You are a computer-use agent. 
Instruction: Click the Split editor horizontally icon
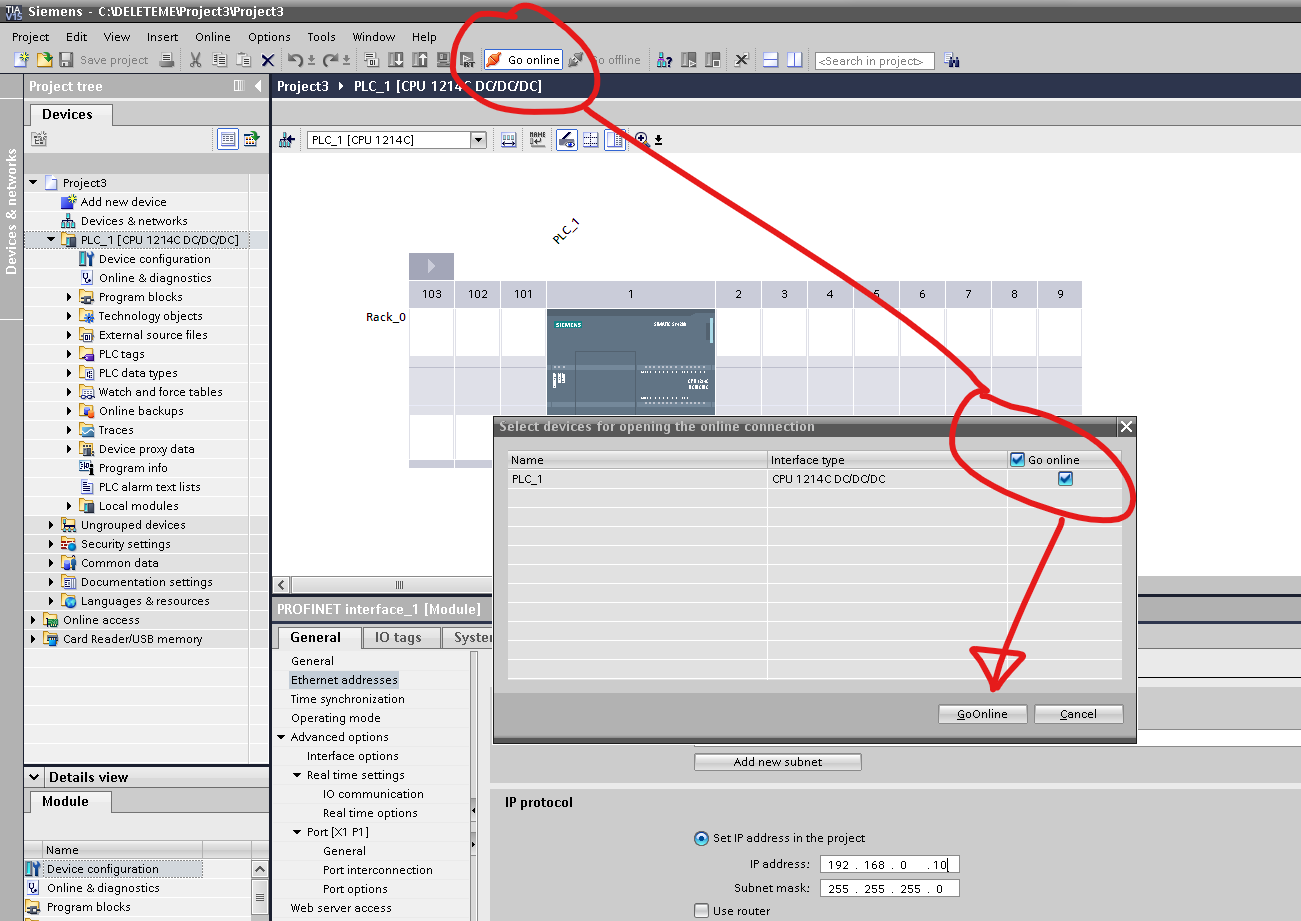pyautogui.click(x=770, y=60)
